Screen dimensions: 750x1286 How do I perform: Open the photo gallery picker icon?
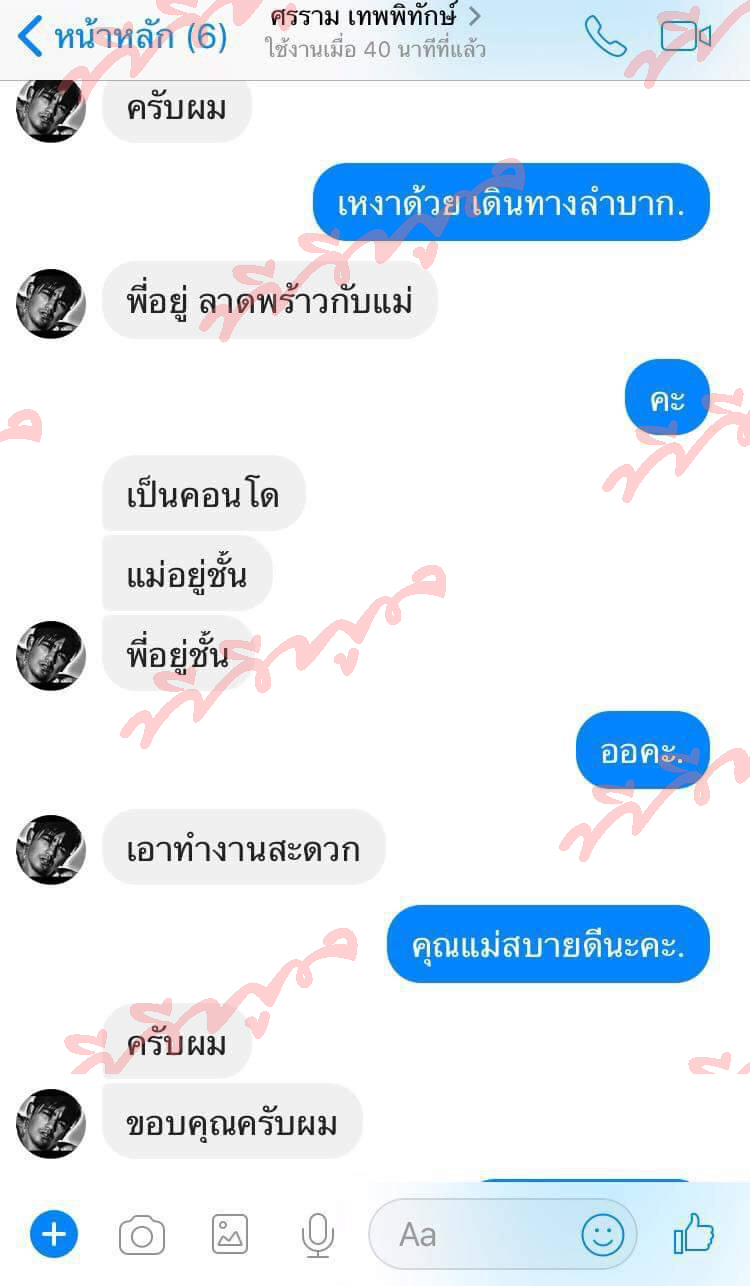click(x=230, y=1235)
